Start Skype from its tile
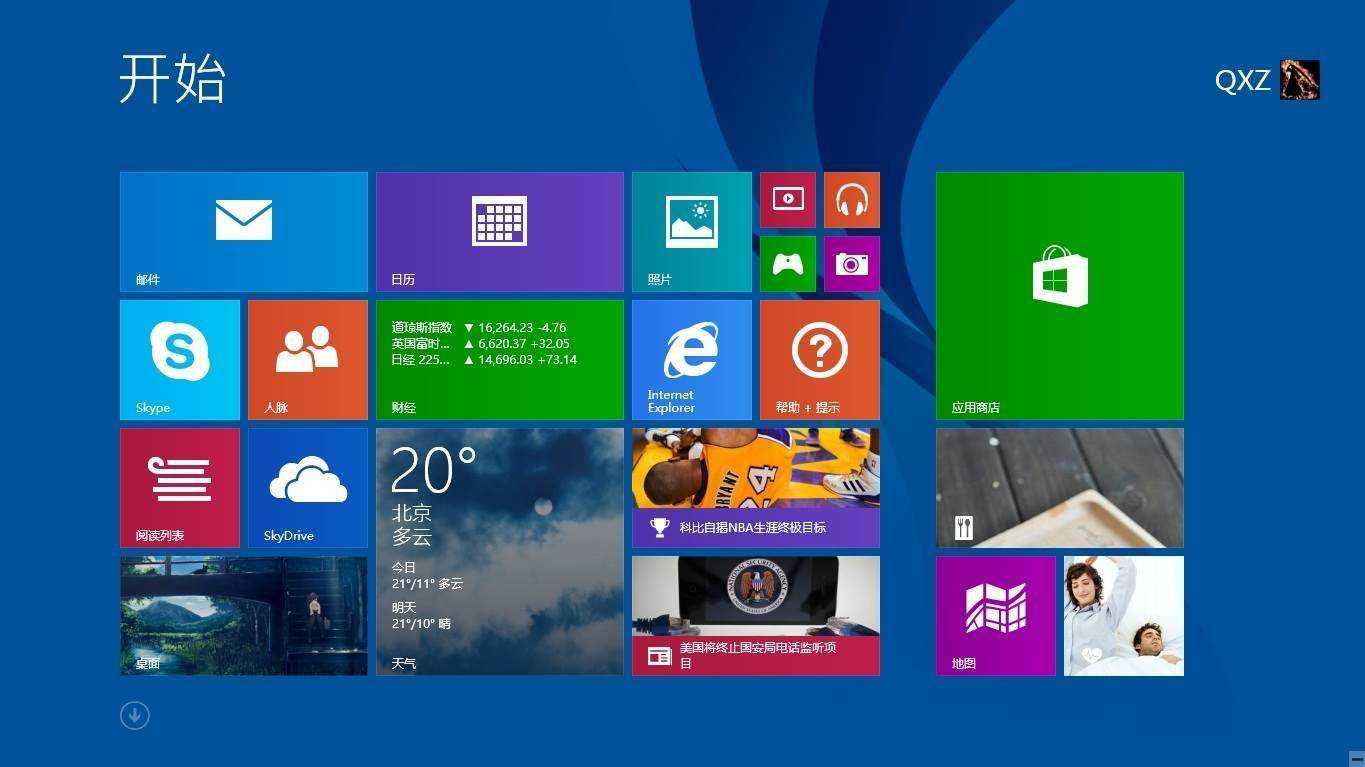This screenshot has height=767, width=1365. click(179, 359)
